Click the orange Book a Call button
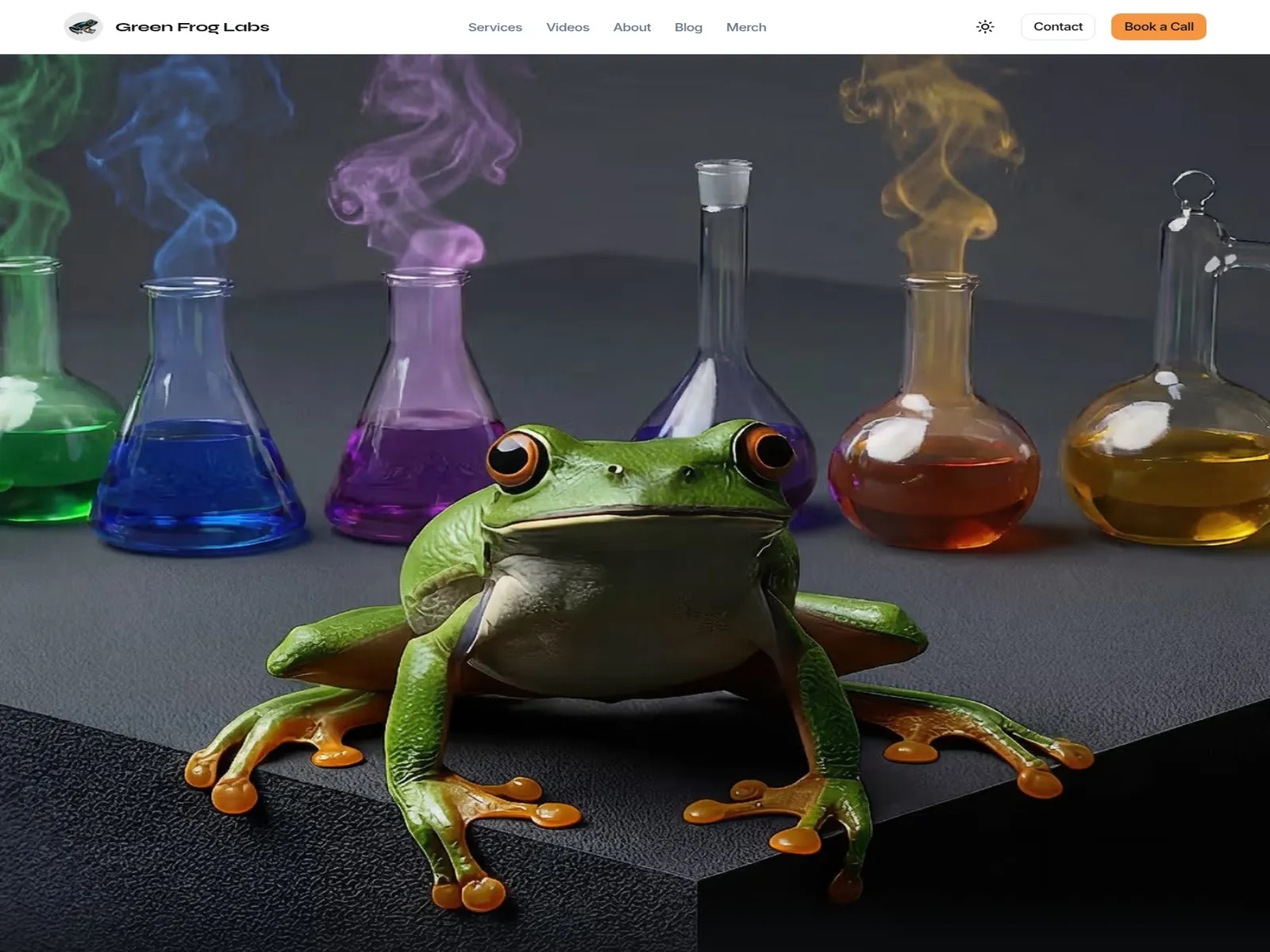The height and width of the screenshot is (952, 1270). click(x=1158, y=27)
